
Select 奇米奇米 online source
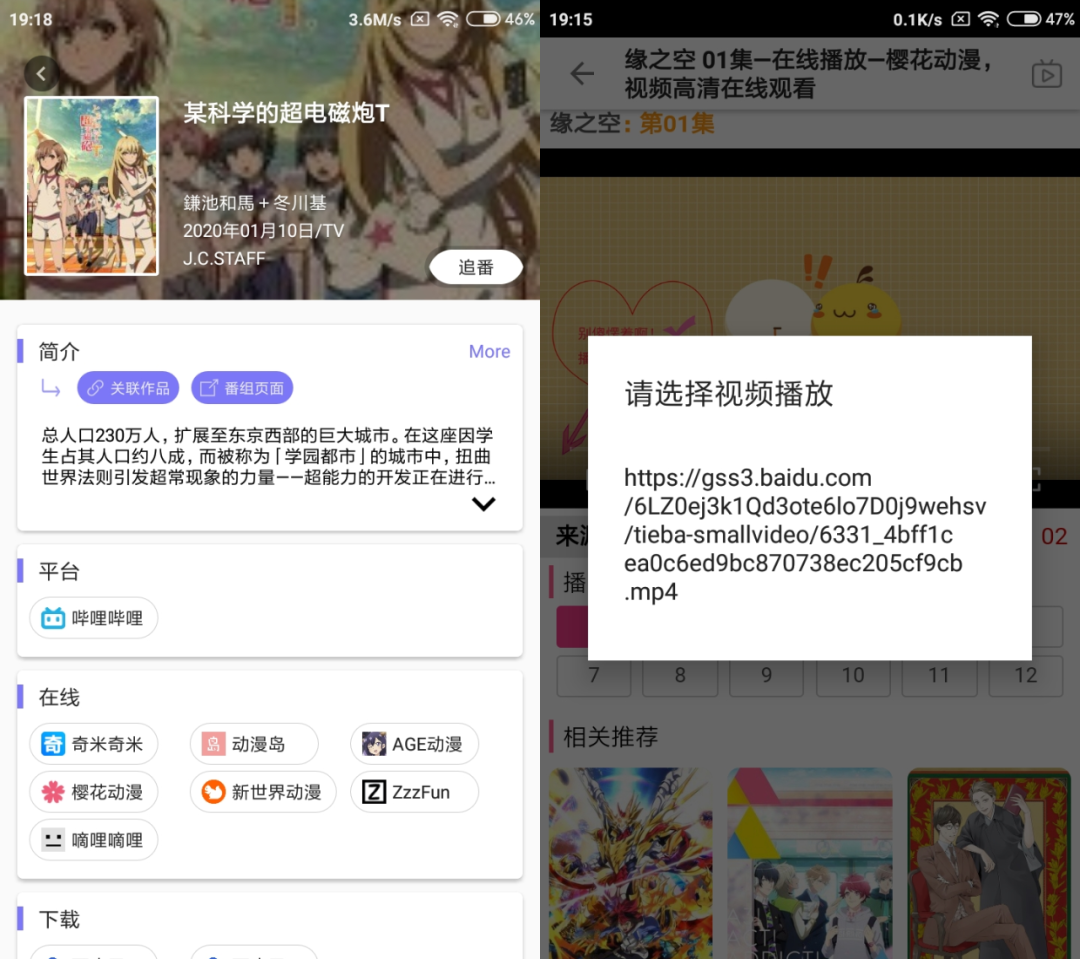point(94,744)
